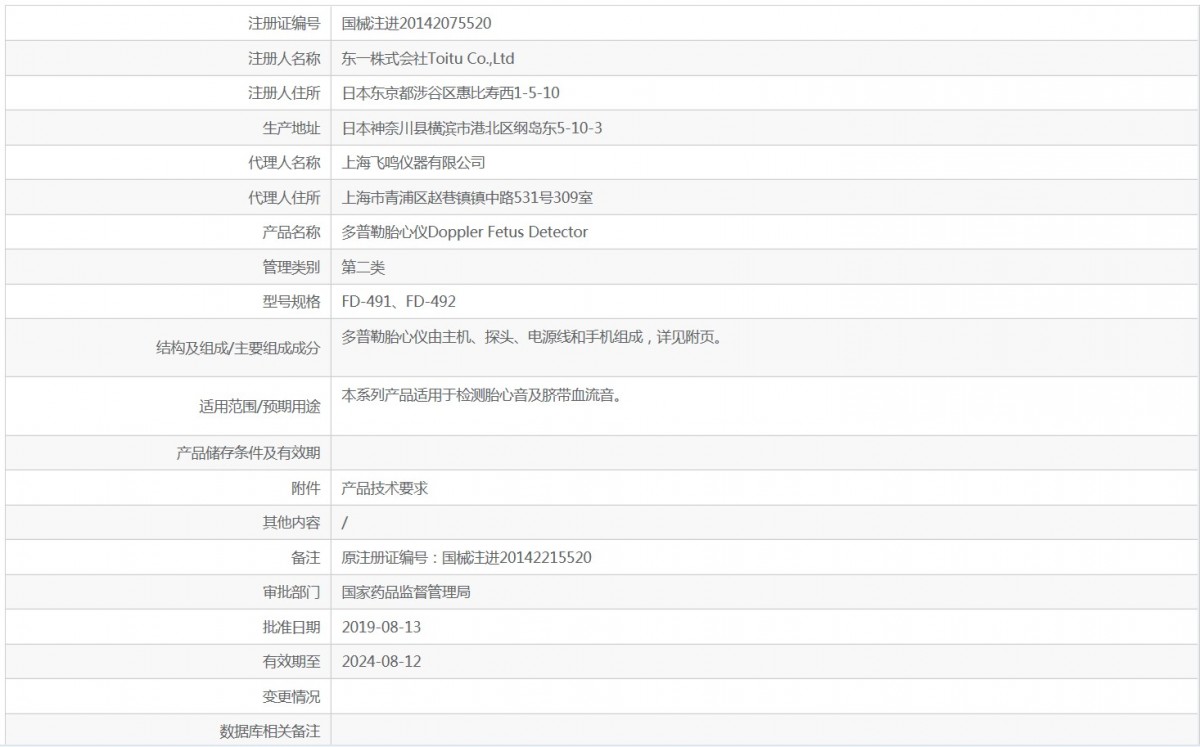The image size is (1200, 747).
Task: Select product name 多普勒胎心仪Doppler Fetus Detector
Action: point(465,232)
